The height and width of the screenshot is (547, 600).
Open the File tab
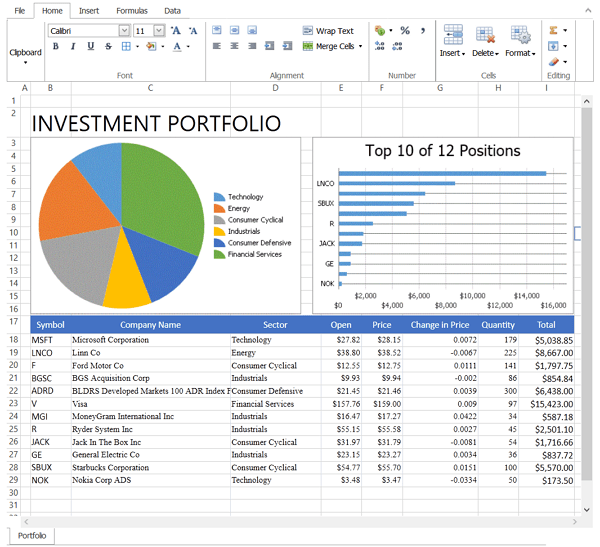click(x=20, y=11)
